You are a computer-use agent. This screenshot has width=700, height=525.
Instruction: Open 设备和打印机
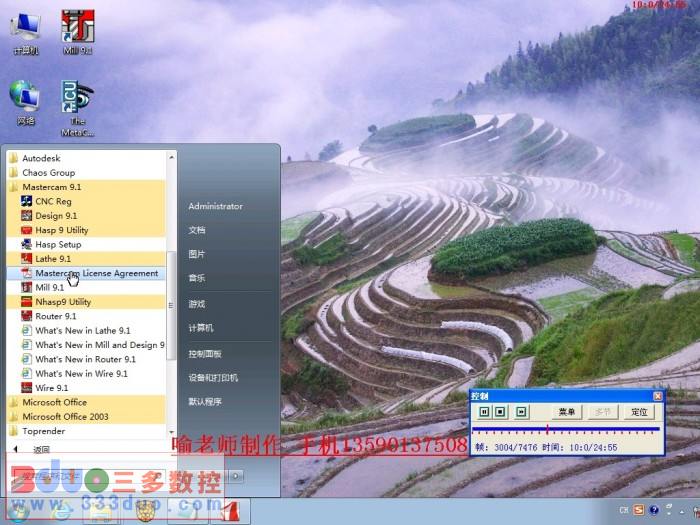tap(213, 378)
